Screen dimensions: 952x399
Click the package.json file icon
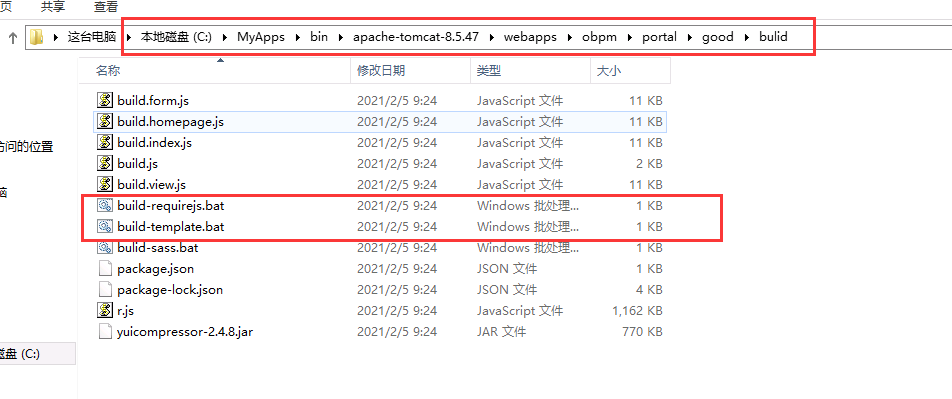point(106,268)
